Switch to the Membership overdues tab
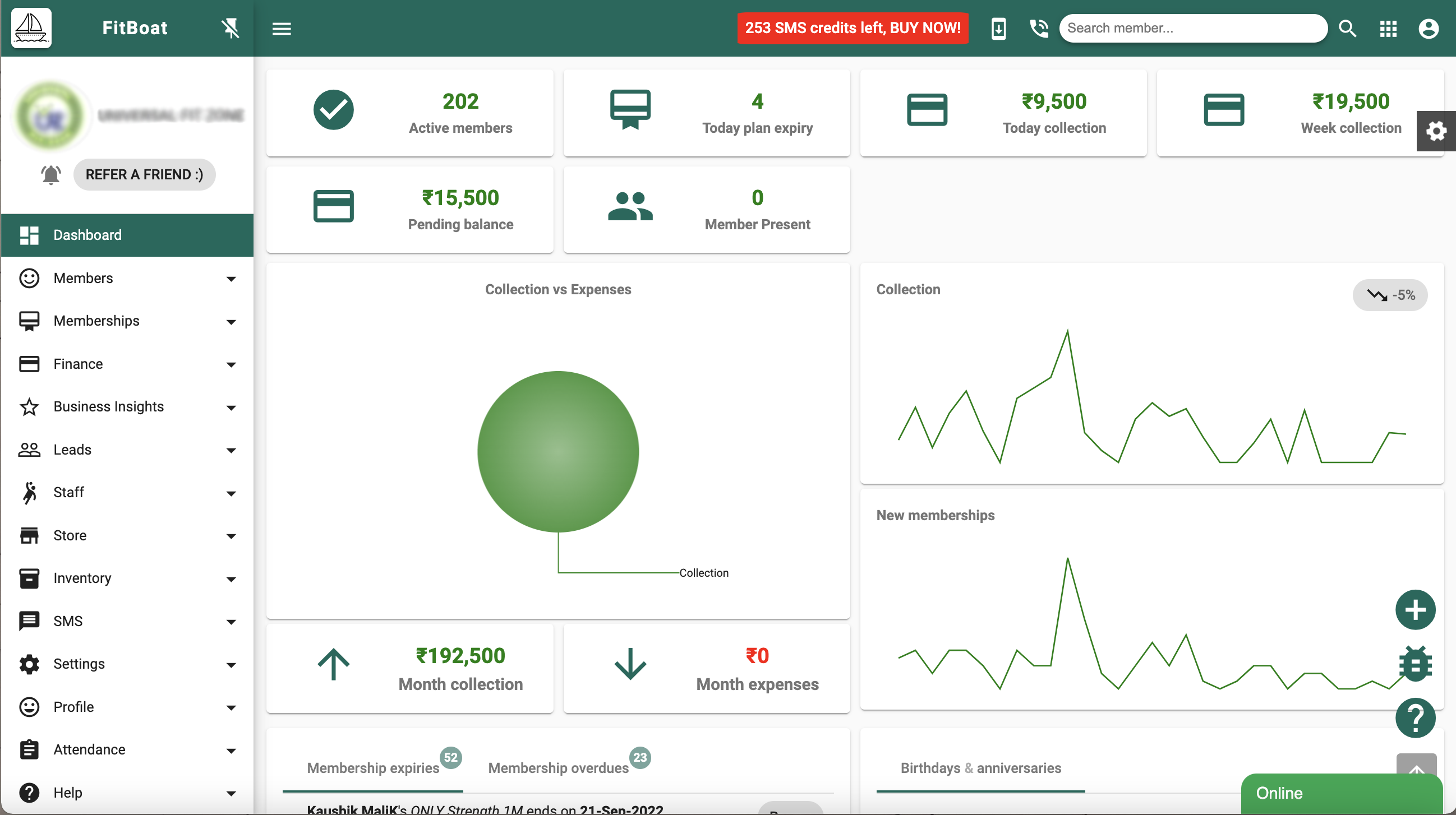 (559, 767)
